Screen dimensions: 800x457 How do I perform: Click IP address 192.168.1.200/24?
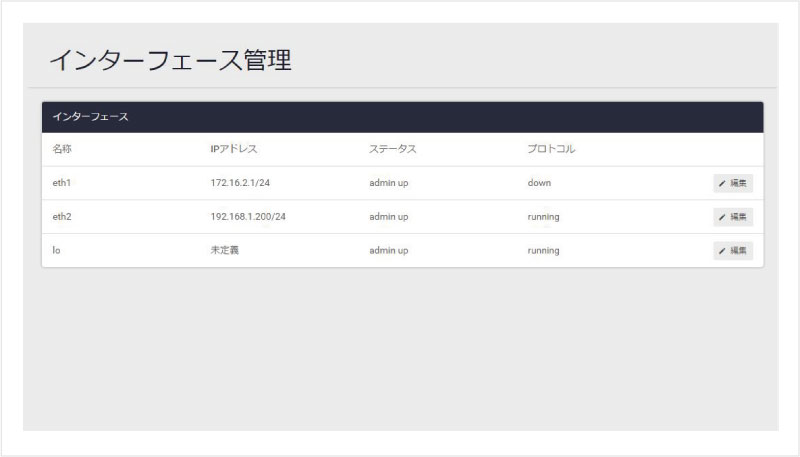(x=248, y=216)
